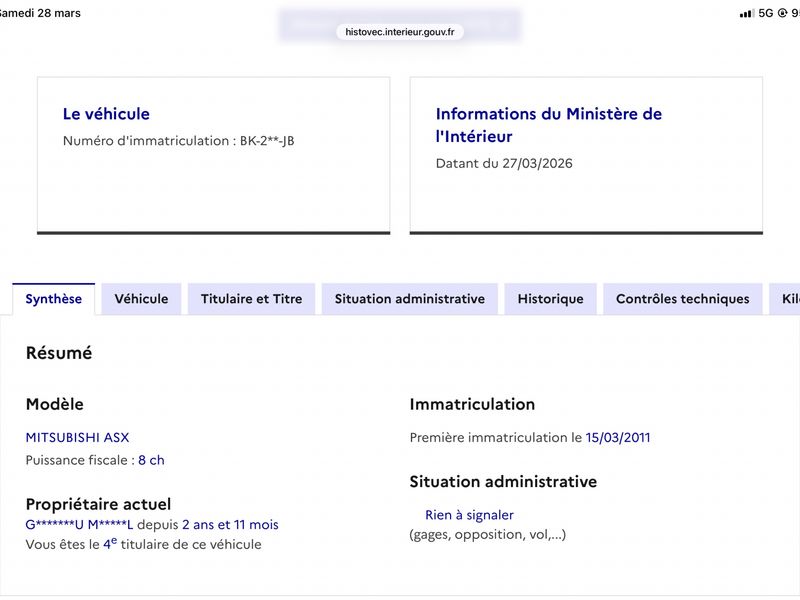The image size is (800, 600).
Task: Click the '15/03/2011' first registration date
Action: (x=618, y=438)
